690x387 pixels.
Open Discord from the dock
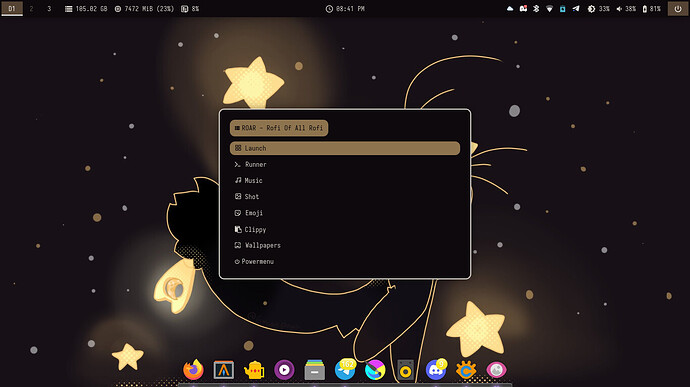pos(437,369)
